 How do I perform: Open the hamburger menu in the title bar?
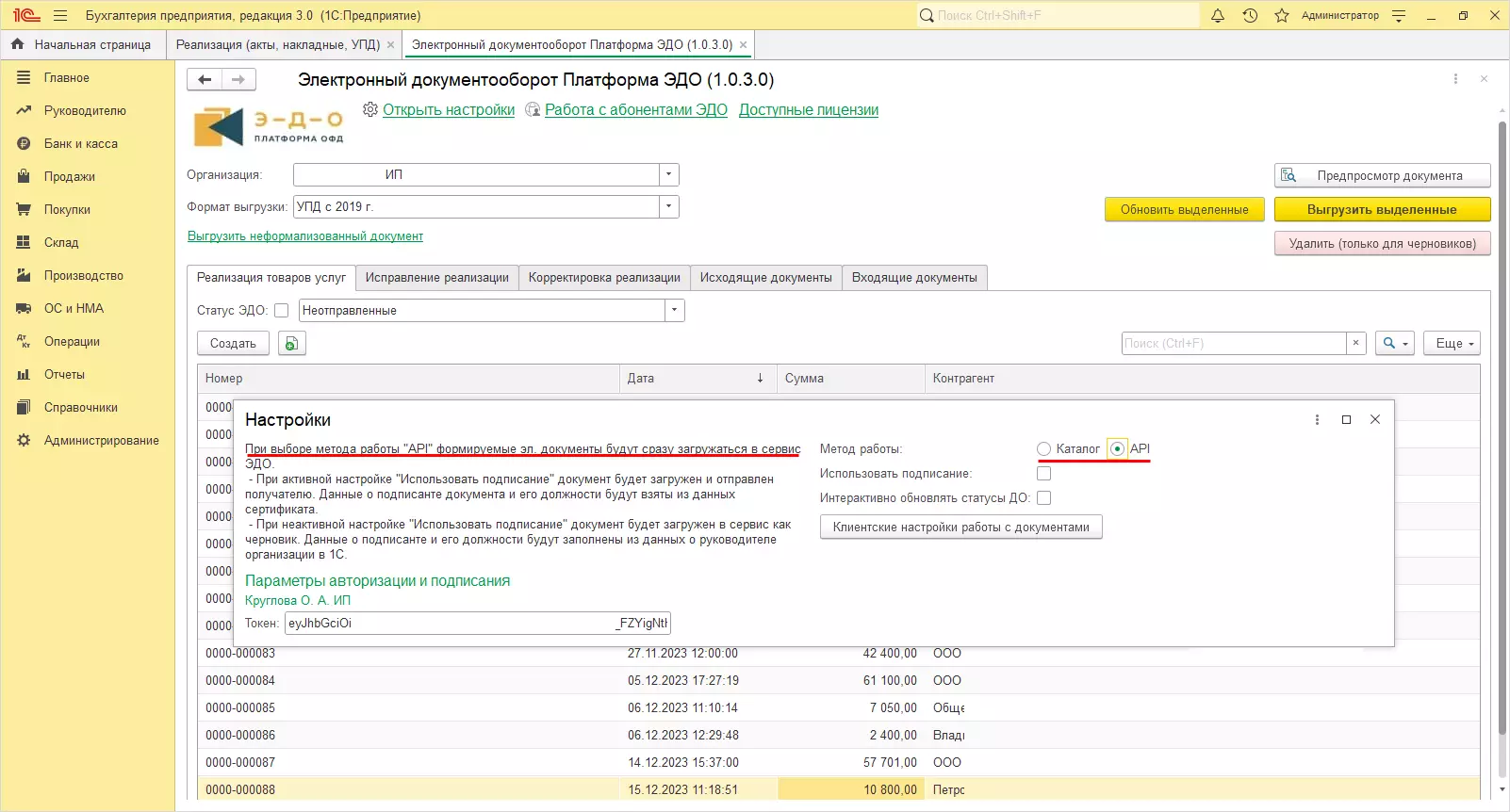pyautogui.click(x=60, y=15)
